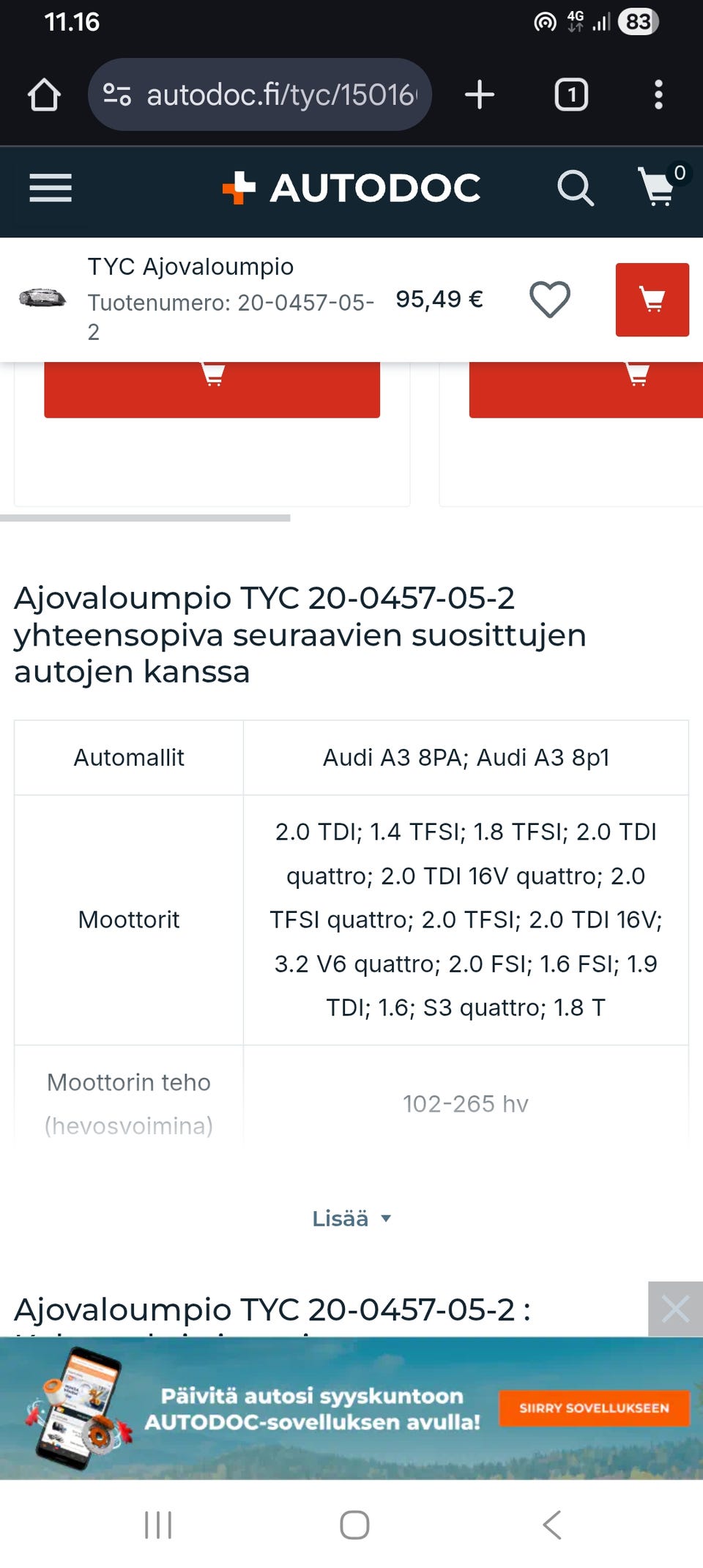Tap the autodoc.fi address bar

[x=282, y=95]
